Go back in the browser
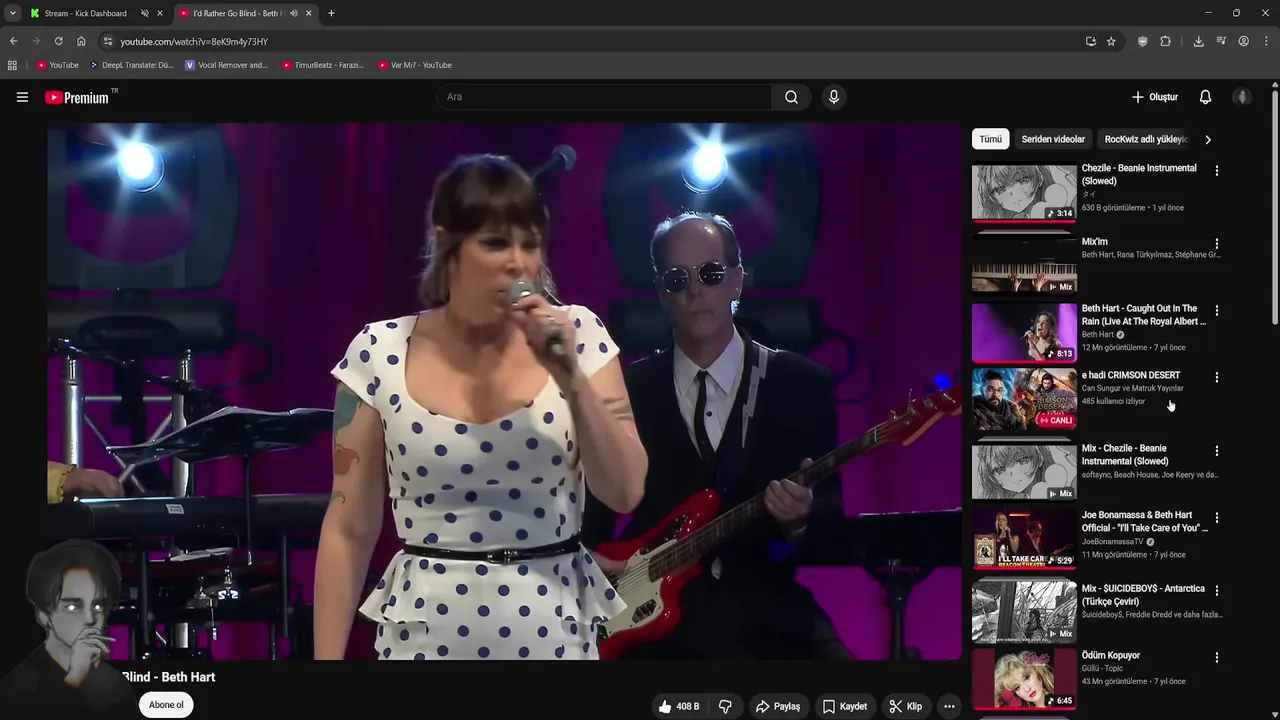The image size is (1280, 720). tap(13, 41)
